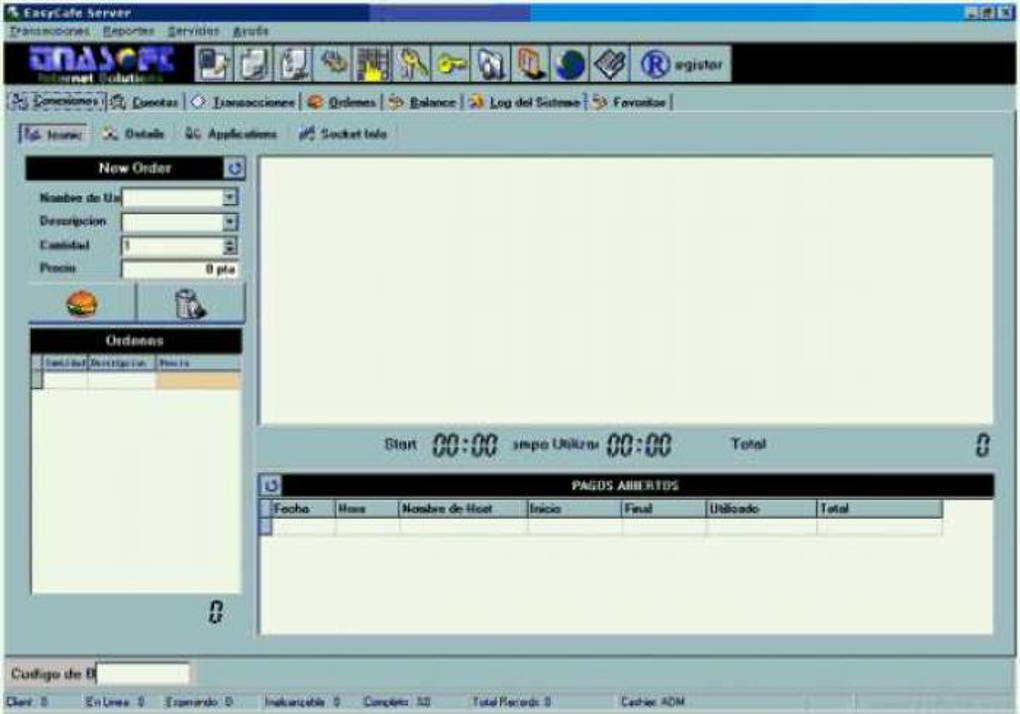Click the grid with hand toolbar icon
Screen dimensions: 1020x714
(x=373, y=64)
